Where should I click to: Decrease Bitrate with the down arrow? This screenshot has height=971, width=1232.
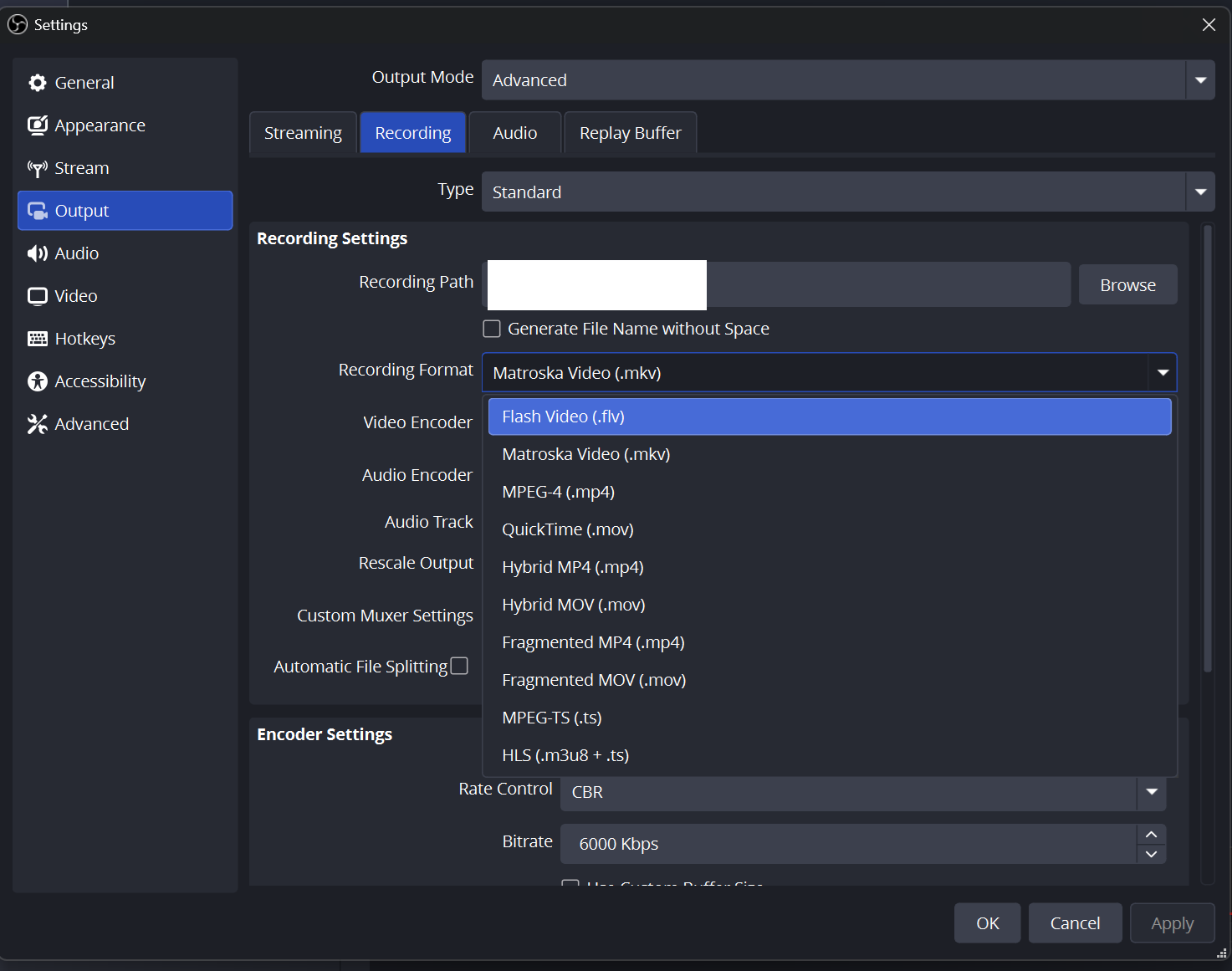coord(1152,854)
